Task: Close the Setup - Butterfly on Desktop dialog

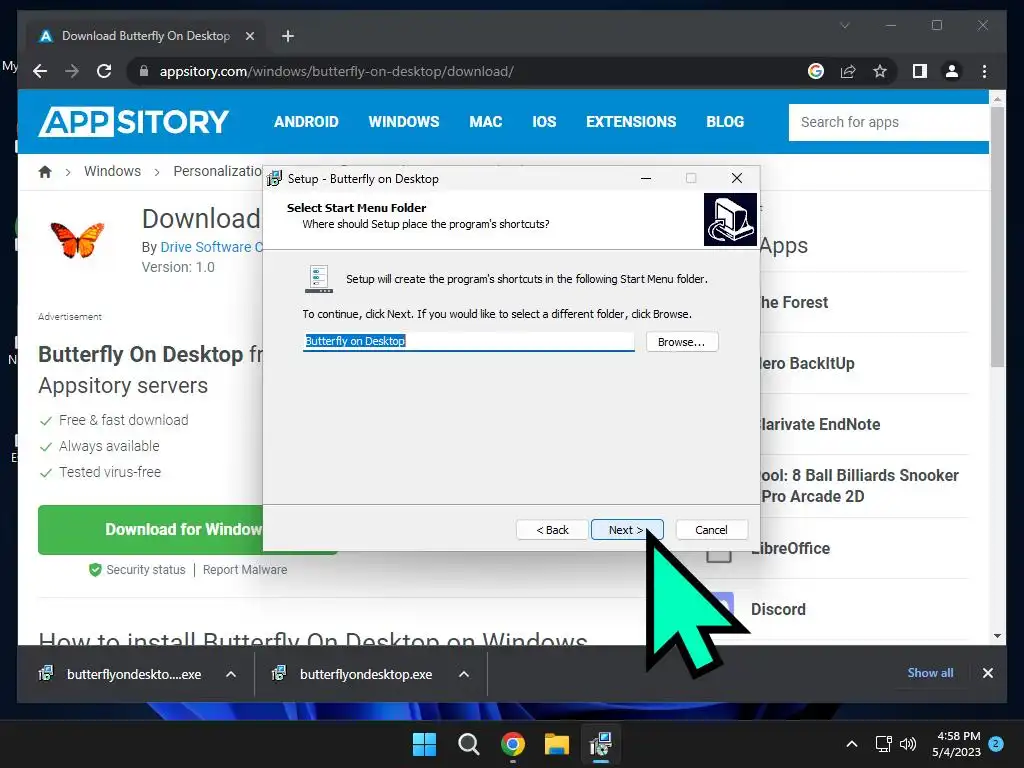Action: (x=737, y=178)
